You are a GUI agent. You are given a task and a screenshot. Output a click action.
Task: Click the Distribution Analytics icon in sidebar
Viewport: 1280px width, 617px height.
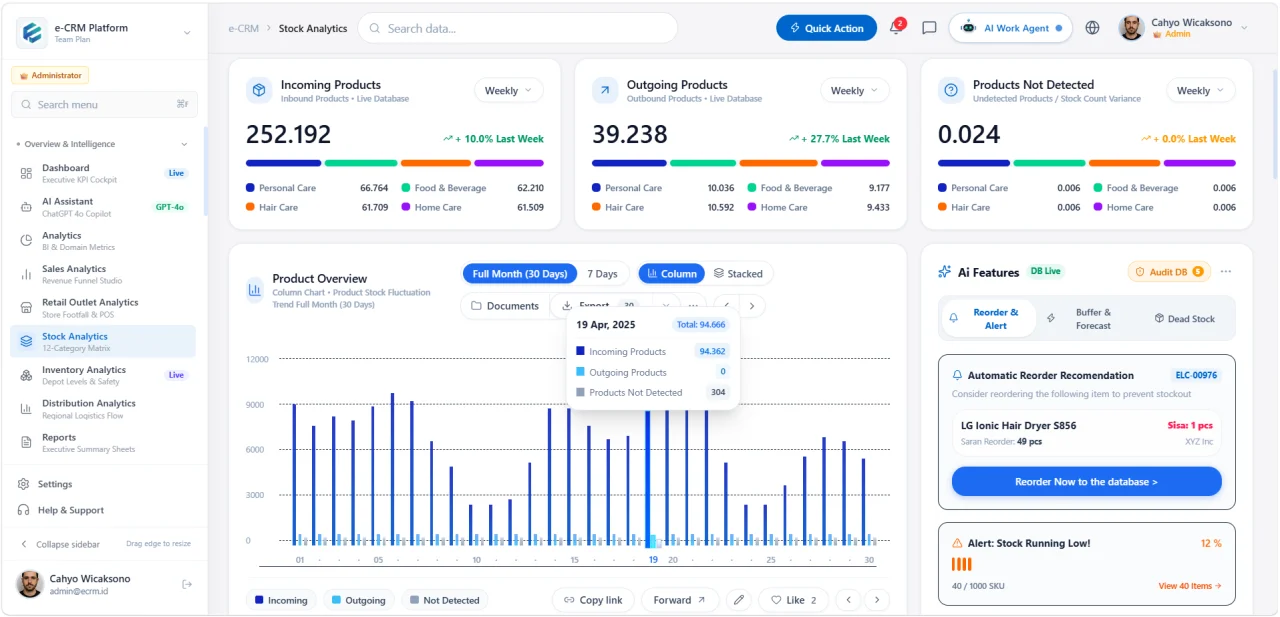(x=26, y=408)
